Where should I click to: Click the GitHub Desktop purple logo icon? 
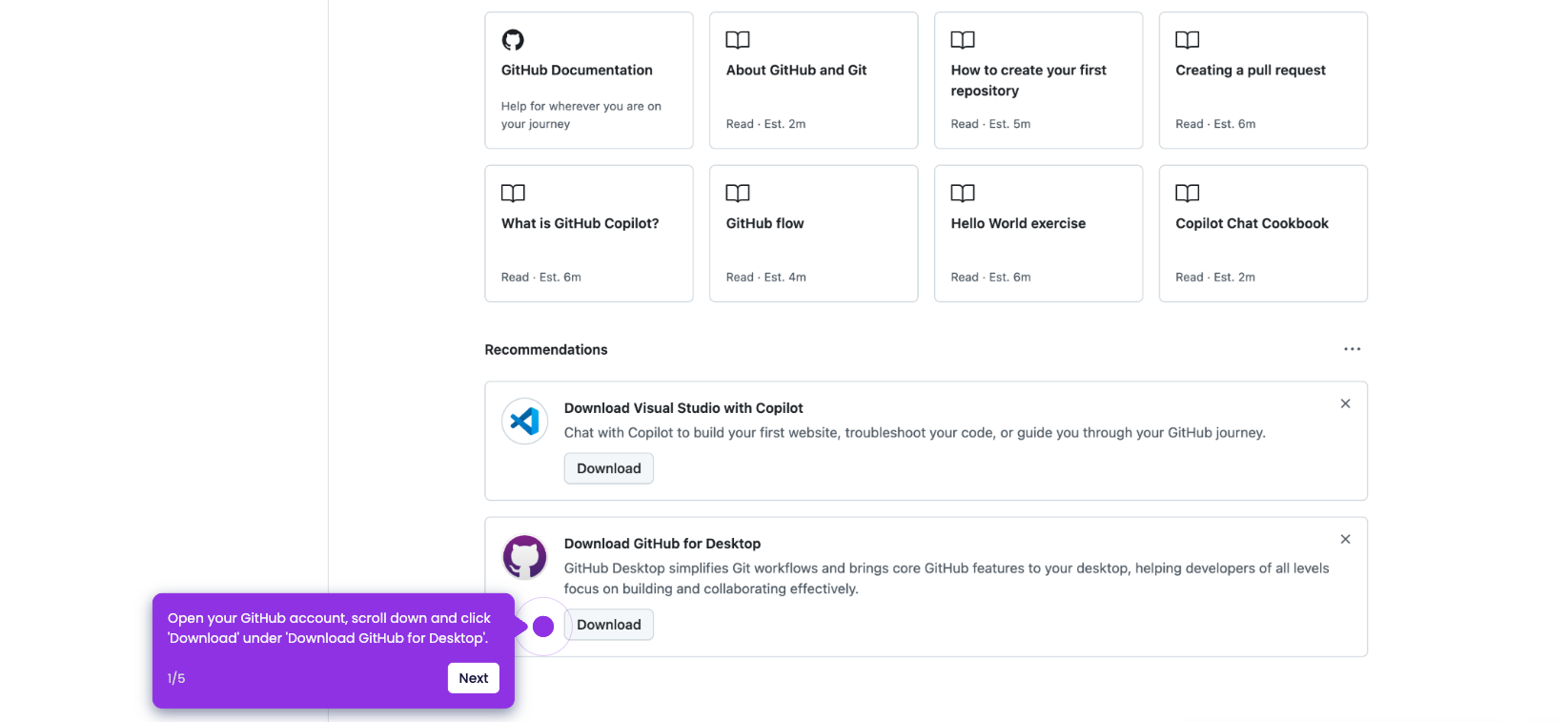[525, 557]
